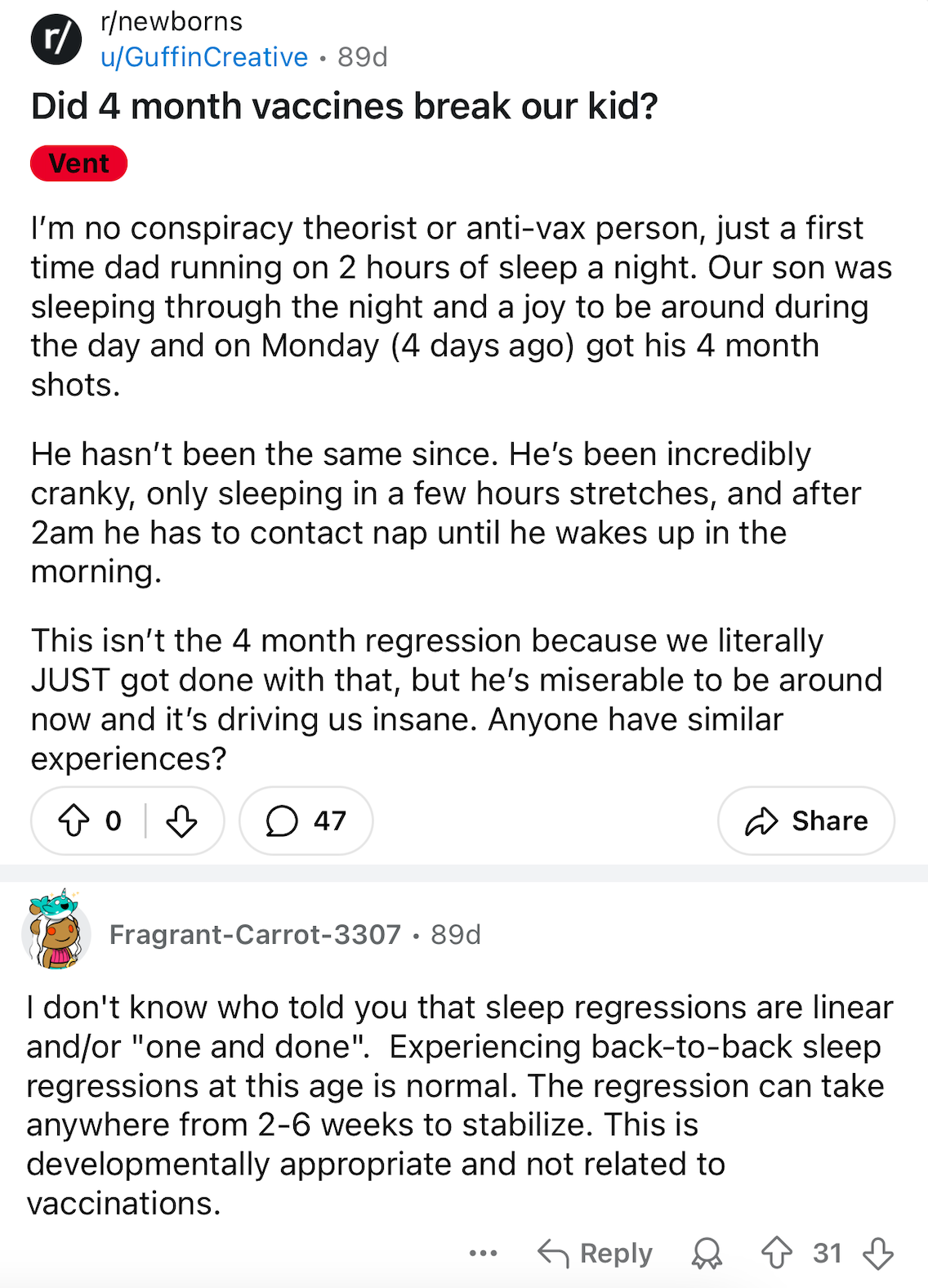Open Fragrant-Carrot-3307's avatar image
The height and width of the screenshot is (1288, 928).
[56, 930]
